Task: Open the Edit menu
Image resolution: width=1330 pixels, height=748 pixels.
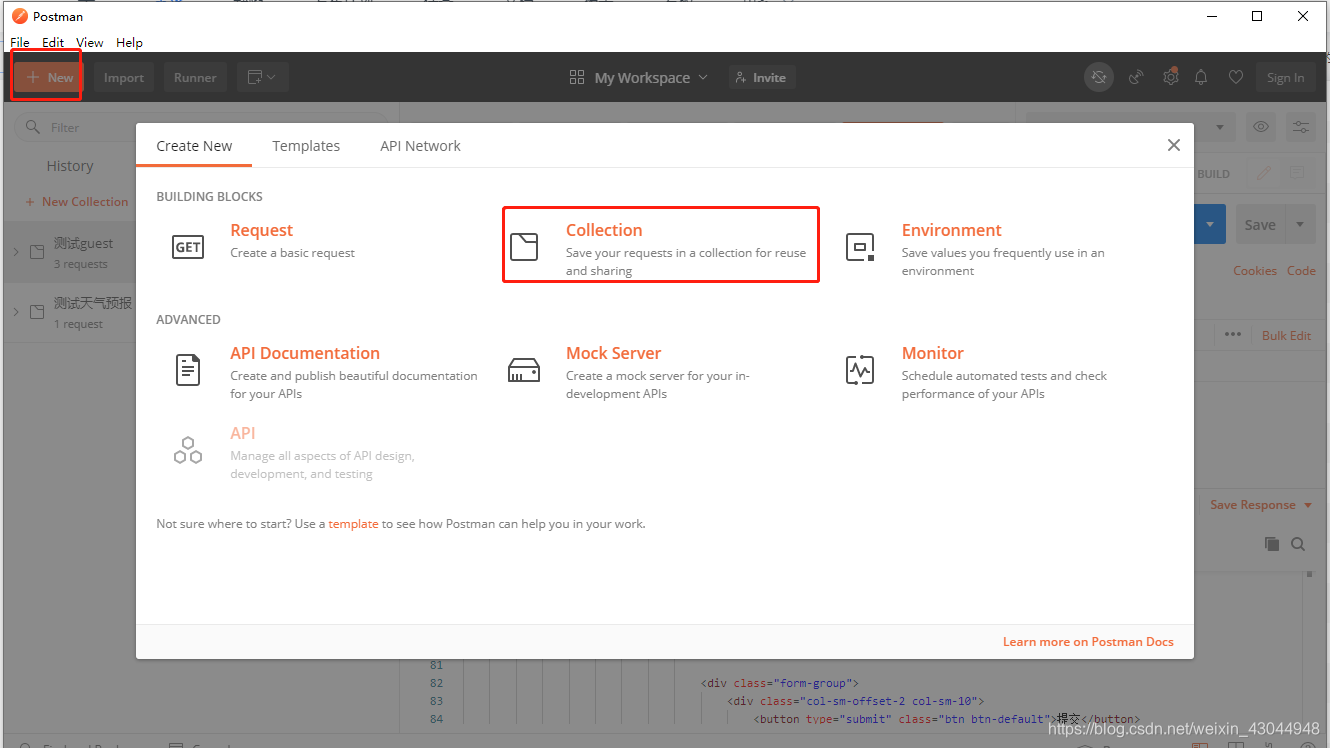Action: 53,42
